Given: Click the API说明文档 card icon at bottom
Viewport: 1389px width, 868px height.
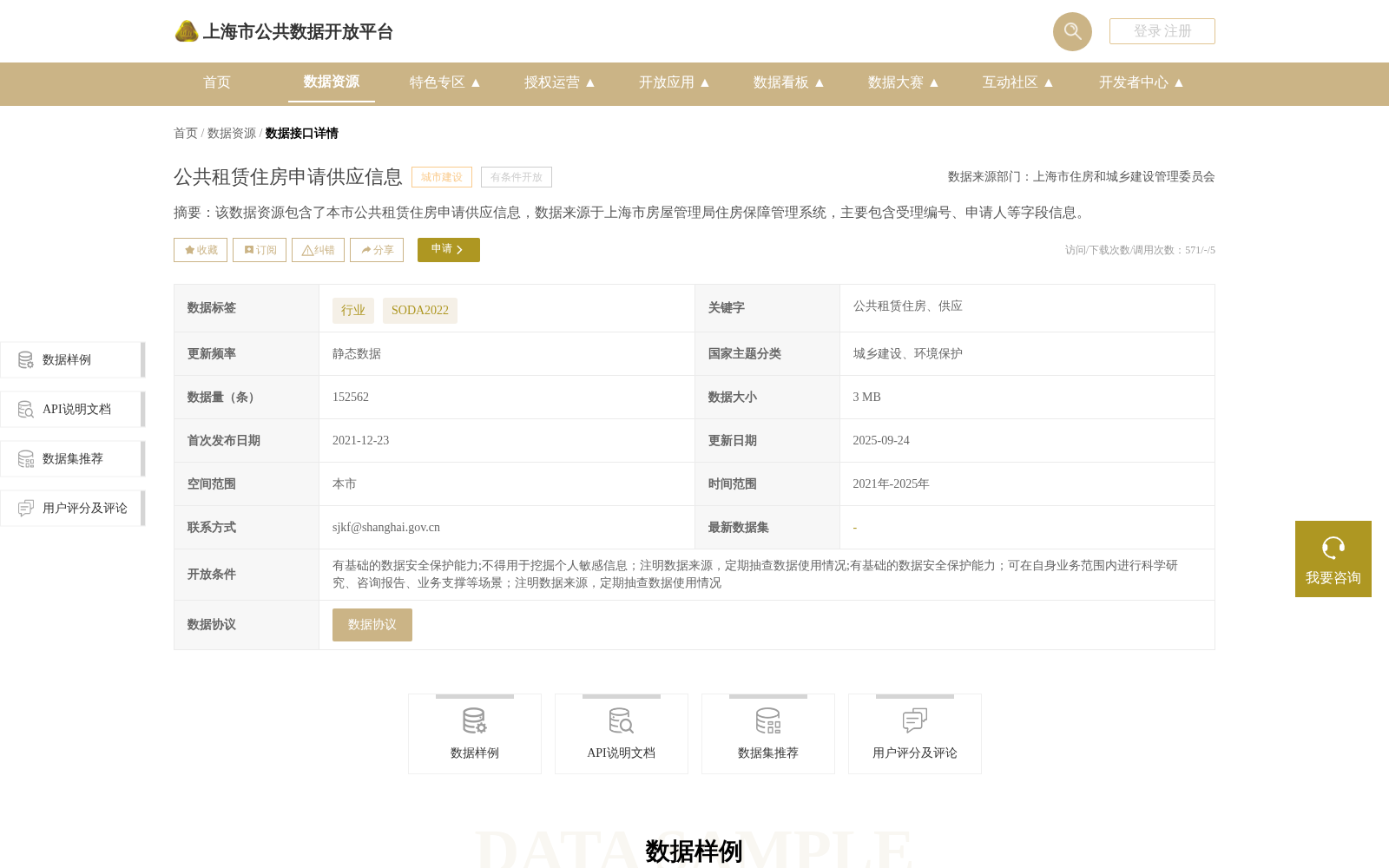Looking at the screenshot, I should click(622, 720).
